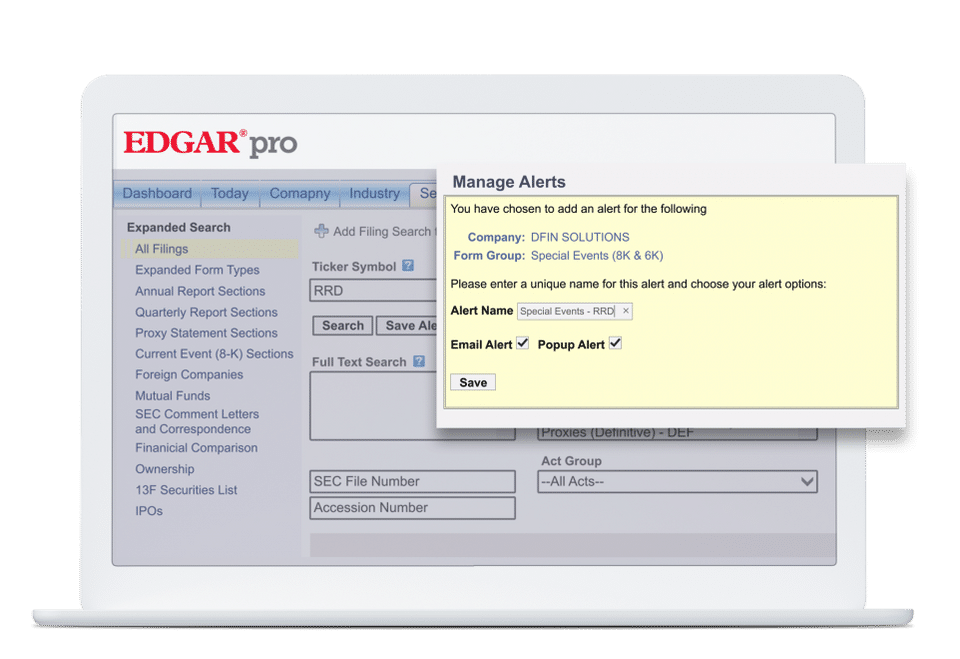
Task: Open Proxy Statement Sections link
Action: point(206,333)
